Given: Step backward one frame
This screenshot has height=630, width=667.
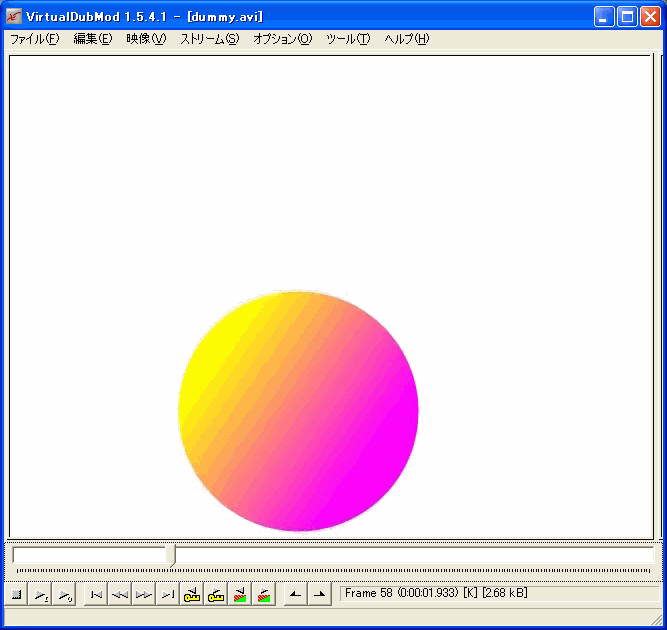Looking at the screenshot, I should [120, 594].
